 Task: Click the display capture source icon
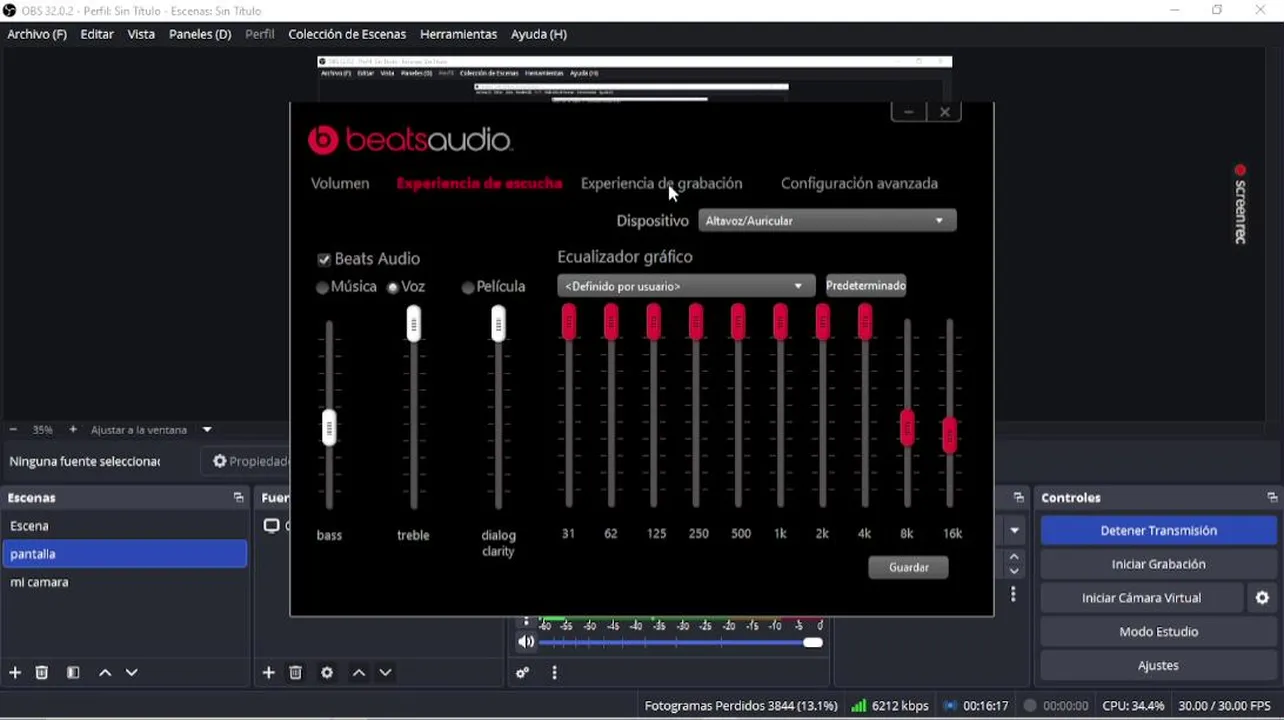271,526
